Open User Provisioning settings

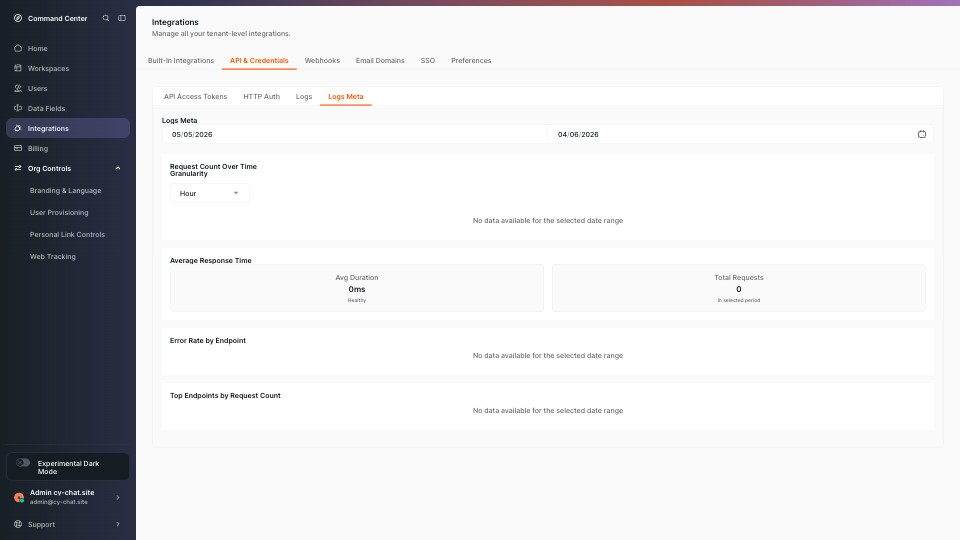(59, 212)
